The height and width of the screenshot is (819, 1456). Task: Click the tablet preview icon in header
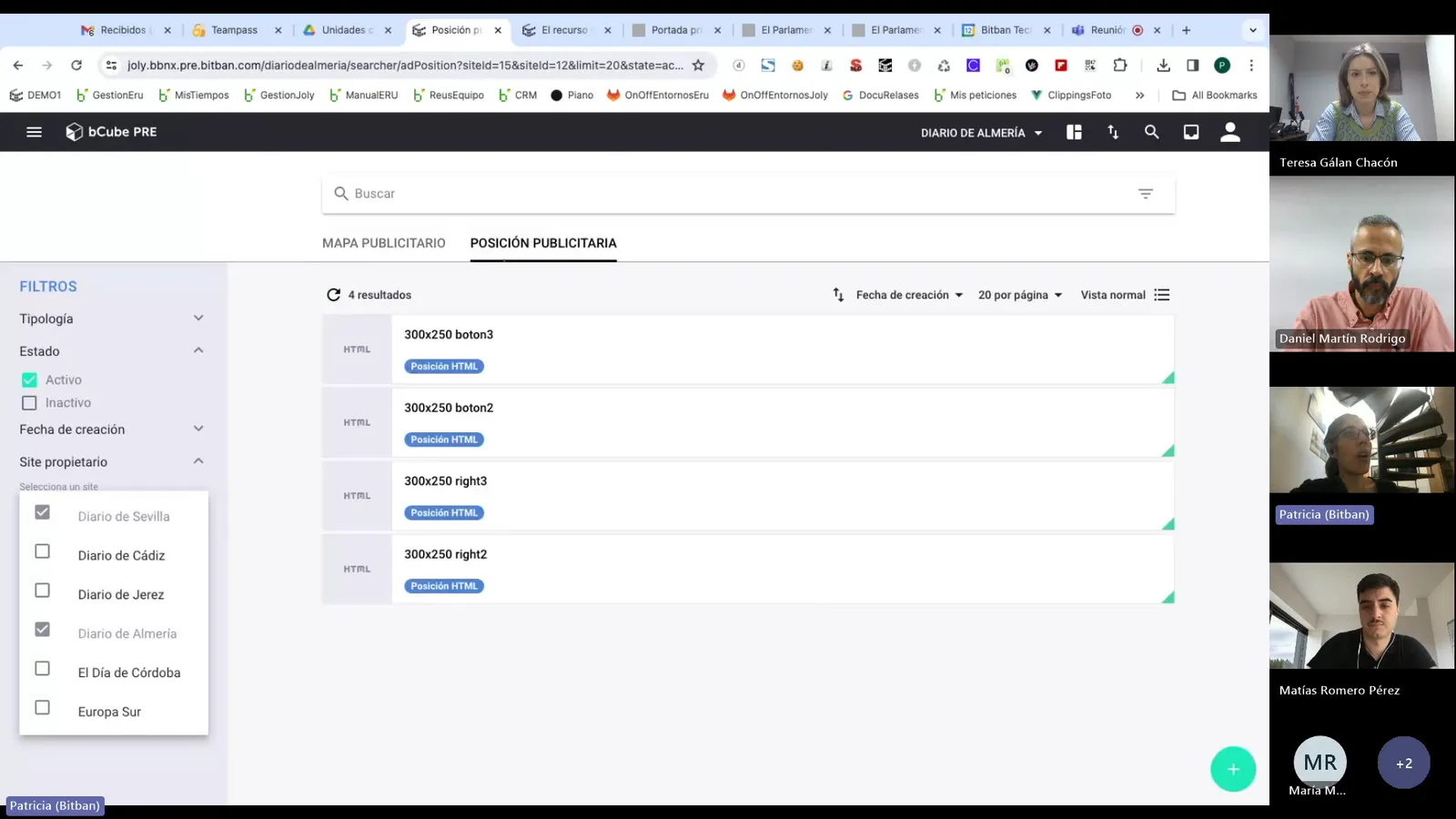(x=1190, y=132)
